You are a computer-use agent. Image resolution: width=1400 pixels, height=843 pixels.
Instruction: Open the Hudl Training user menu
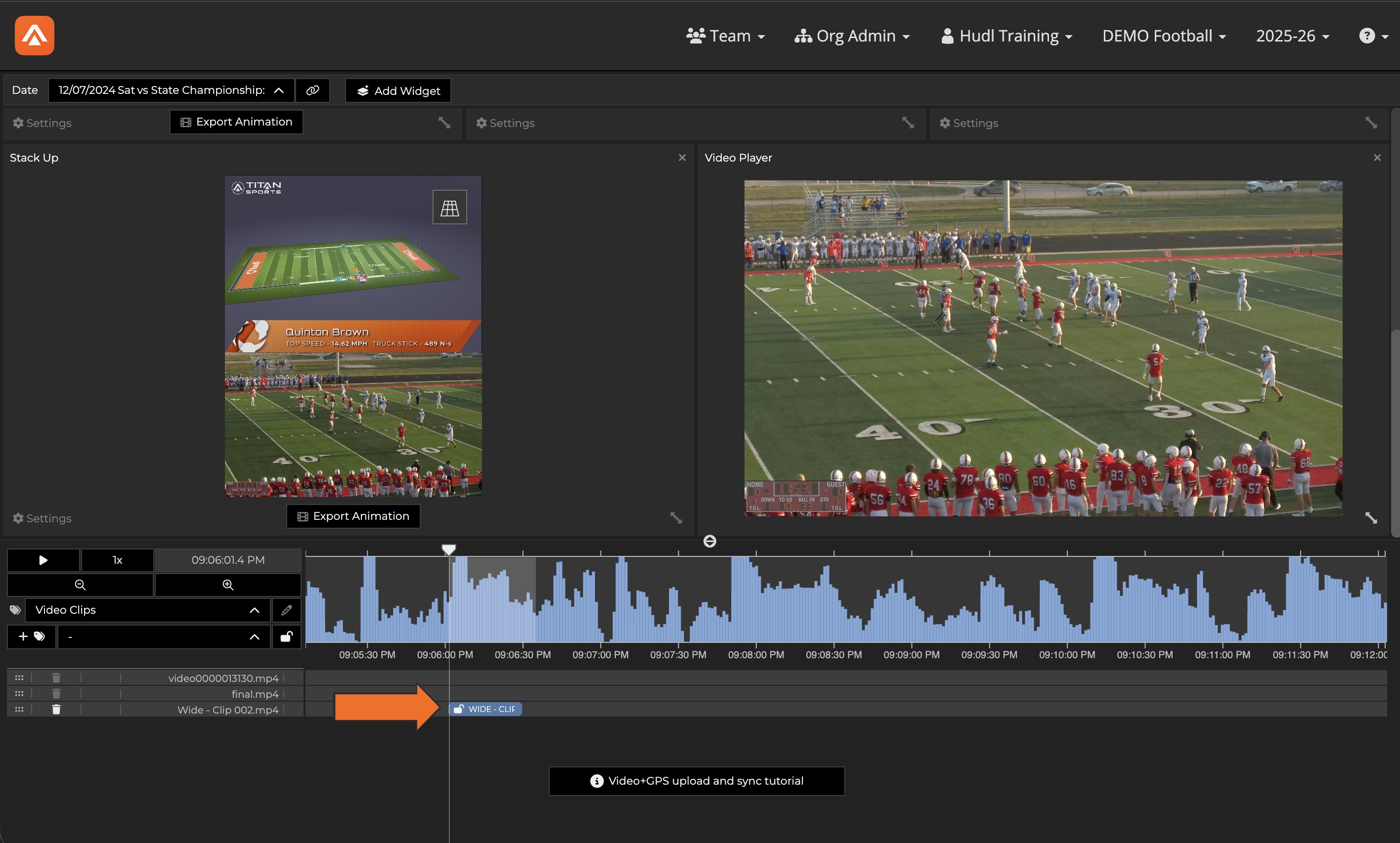(1006, 36)
